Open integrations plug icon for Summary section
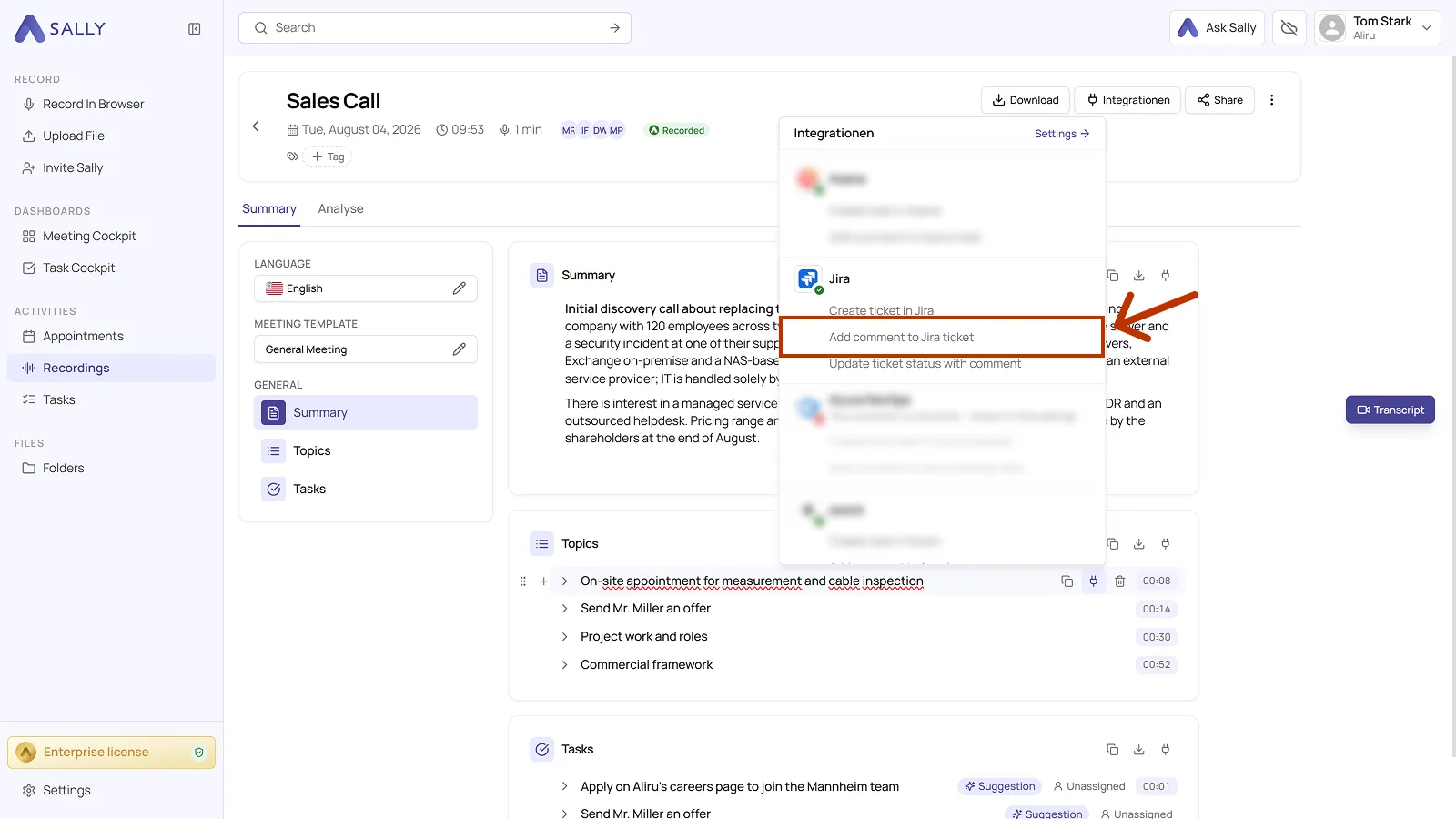1456x819 pixels. [x=1166, y=276]
